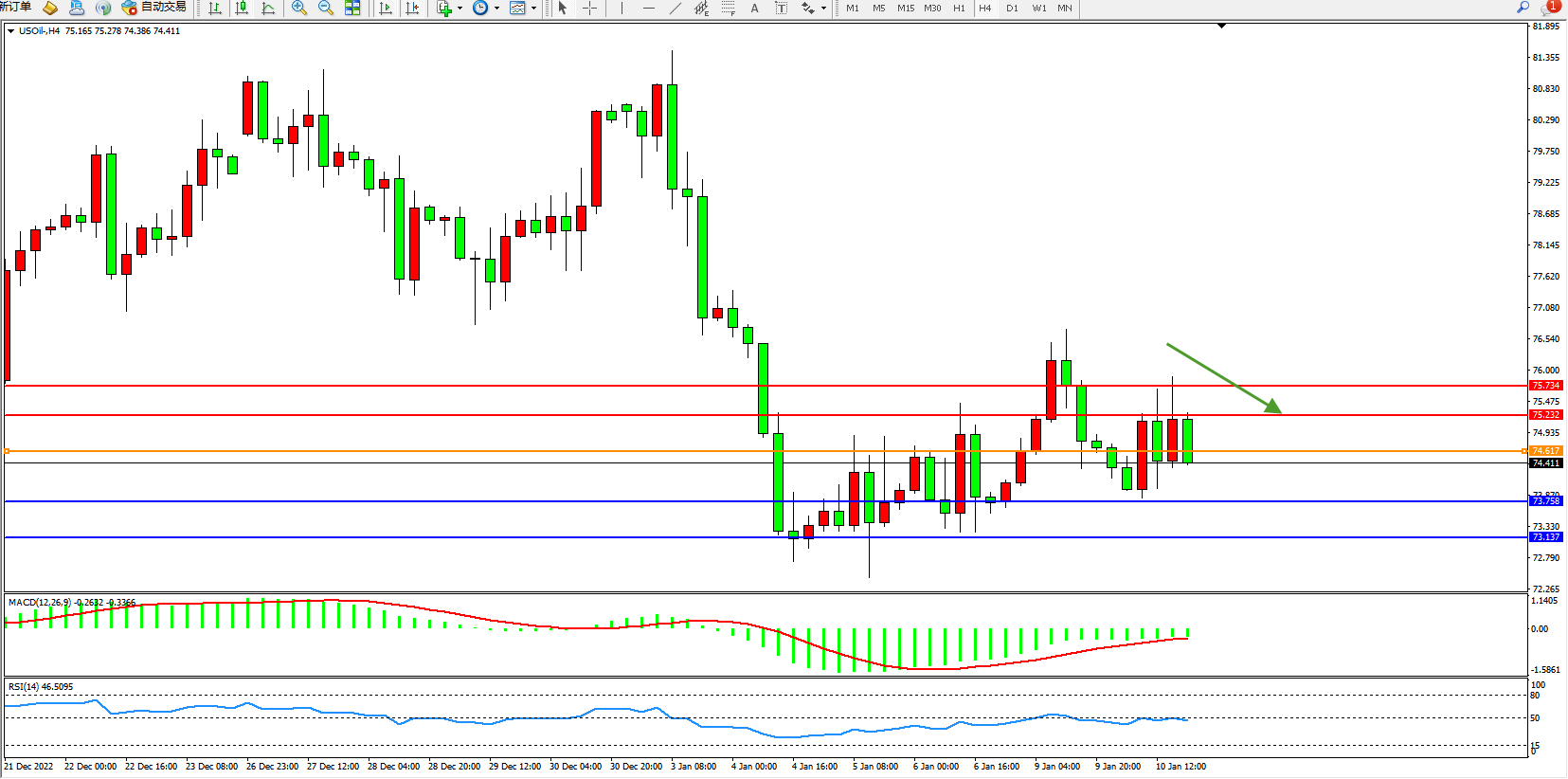Switch chart to bar chart style
Screen dimensions: 1568x779
[215, 9]
